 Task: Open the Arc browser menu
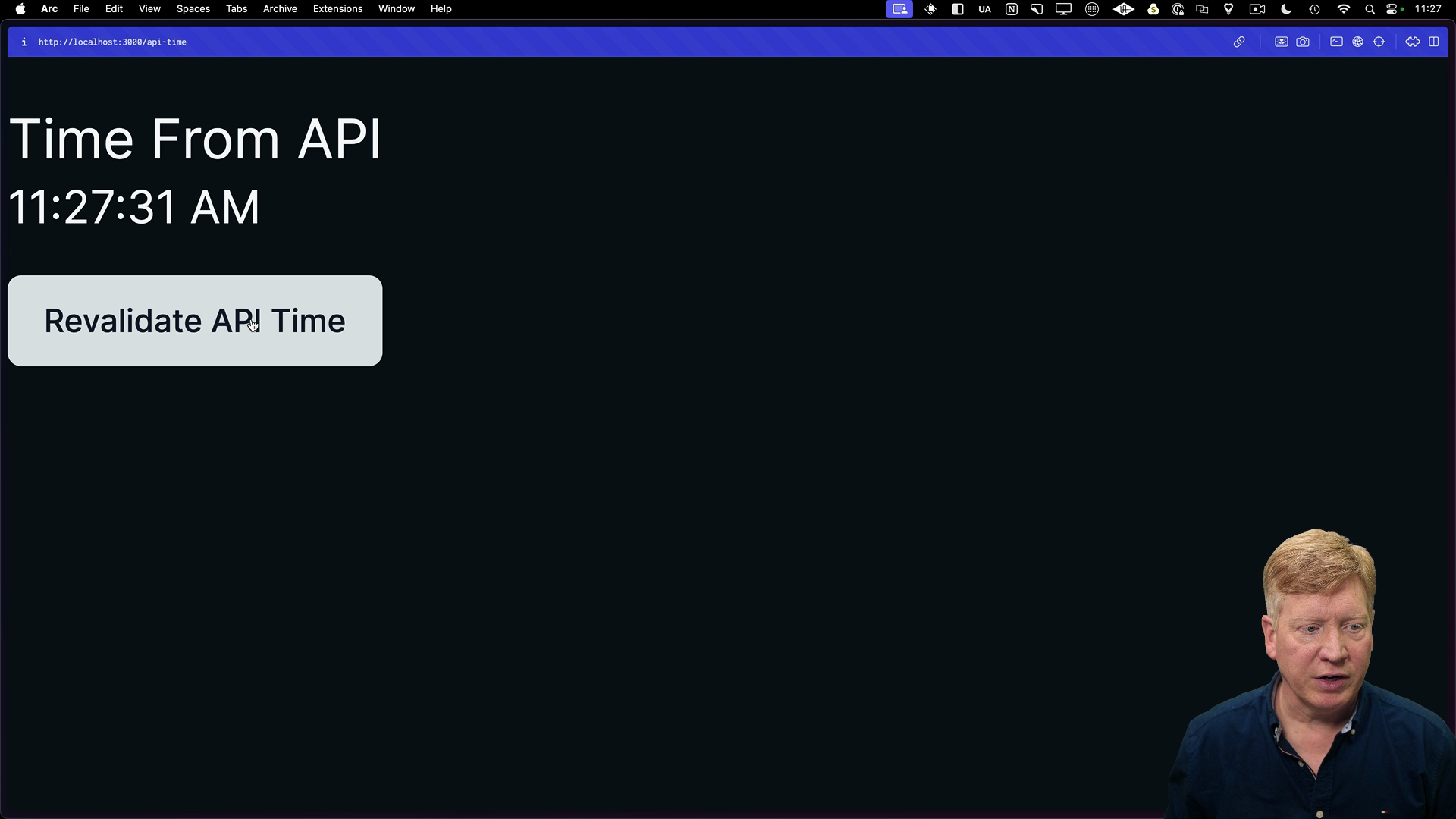[x=49, y=9]
